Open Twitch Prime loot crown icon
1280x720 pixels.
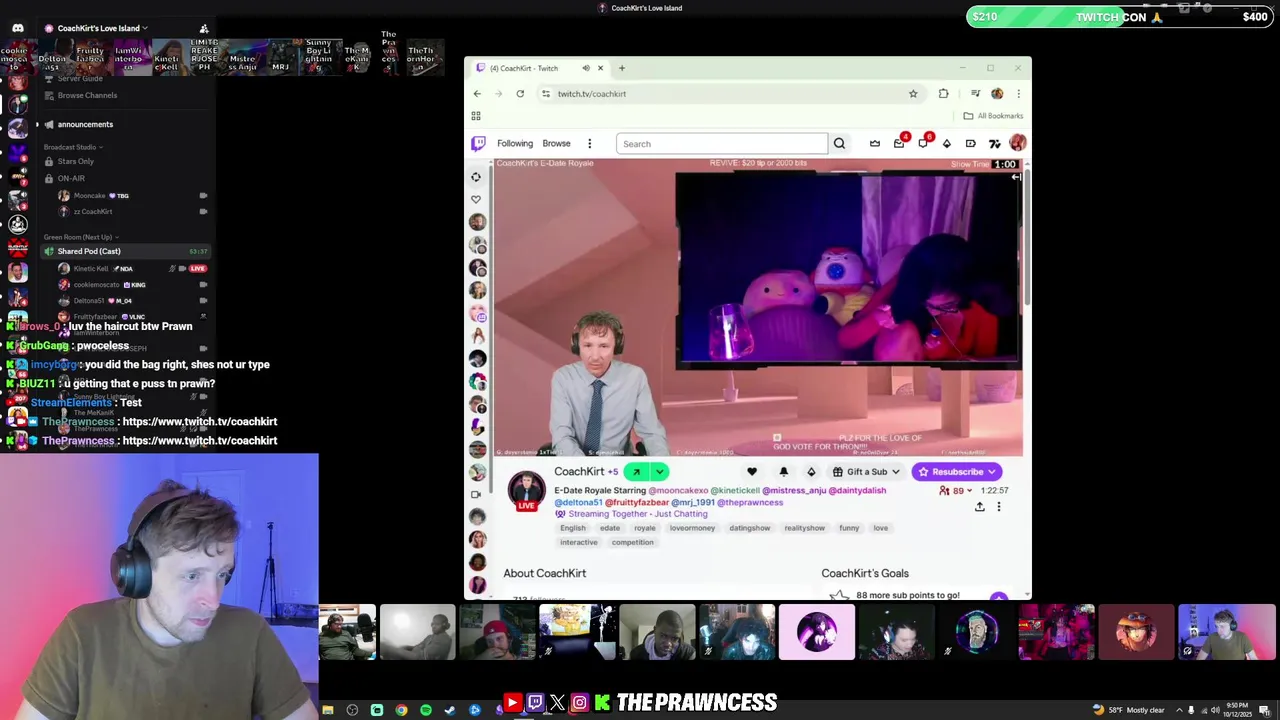point(875,143)
